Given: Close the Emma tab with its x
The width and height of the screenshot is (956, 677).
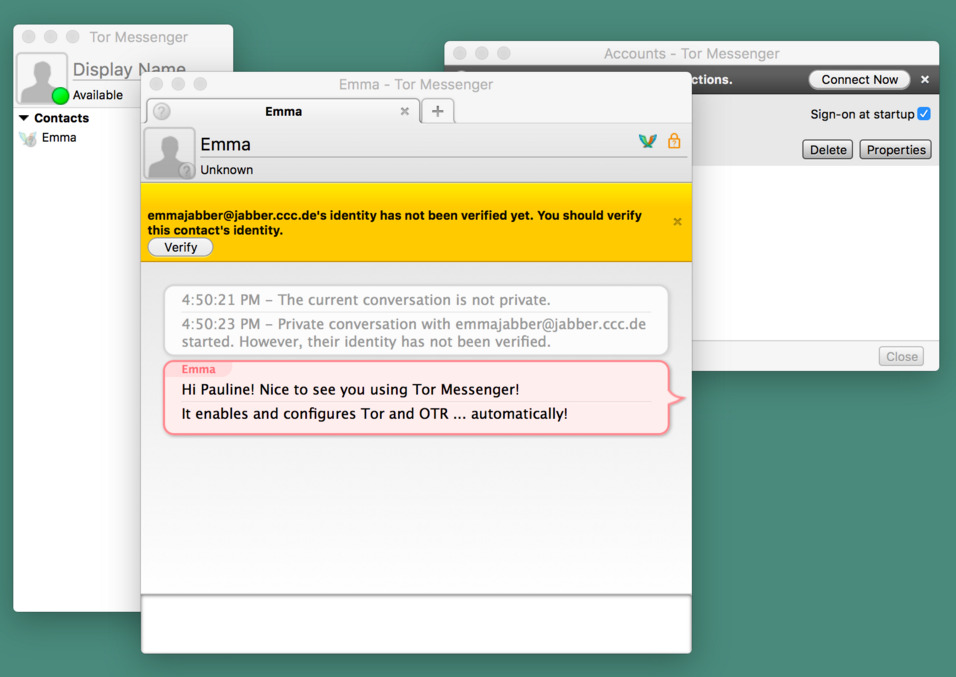Looking at the screenshot, I should click(405, 112).
